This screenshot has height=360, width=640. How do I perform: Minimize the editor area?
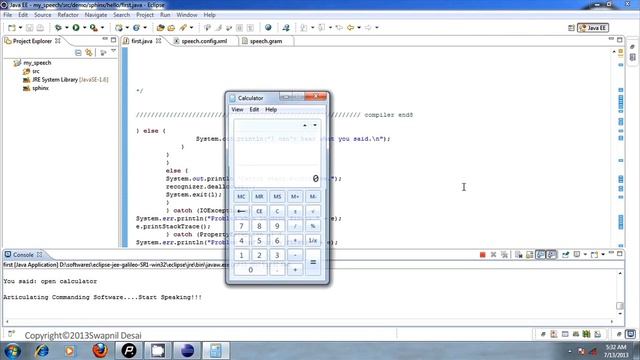(611, 39)
